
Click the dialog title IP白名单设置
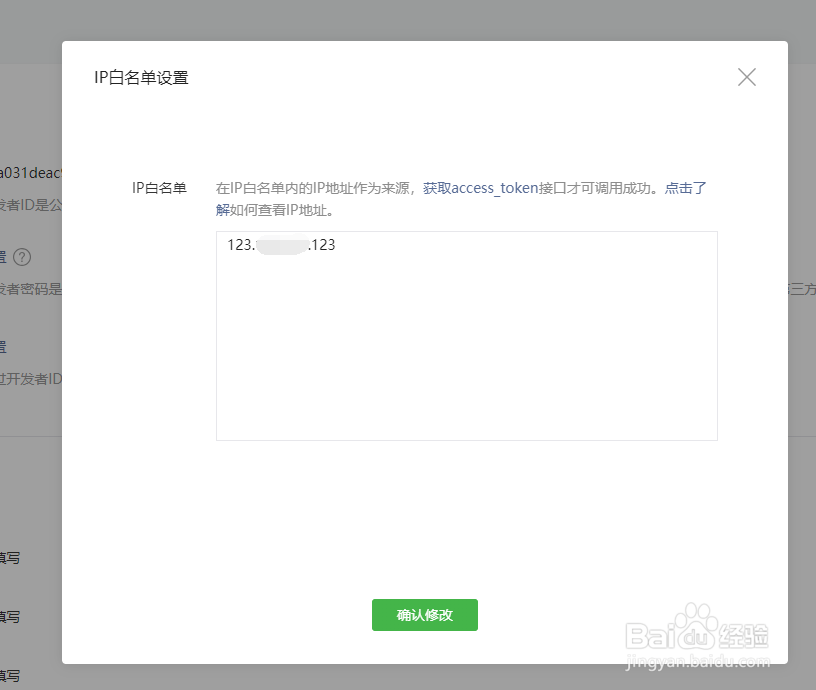point(141,76)
